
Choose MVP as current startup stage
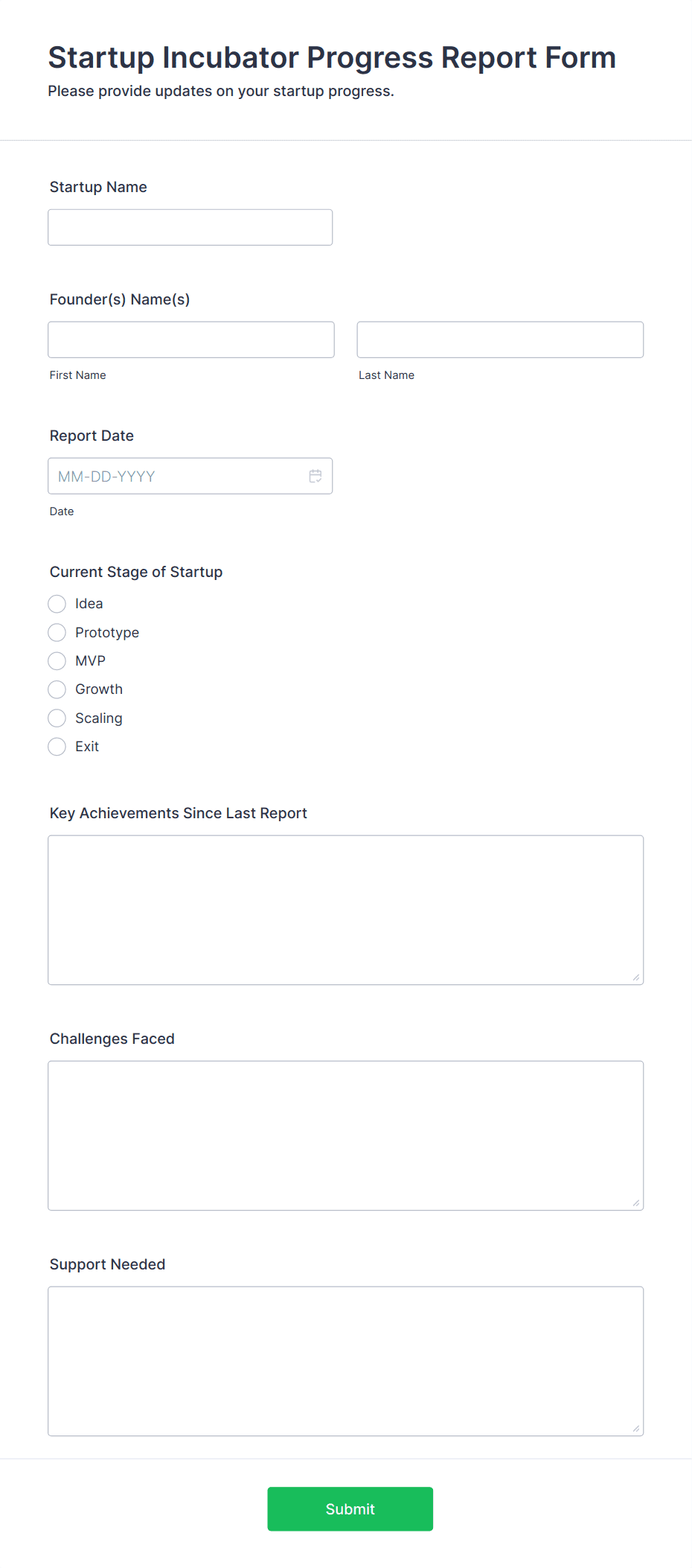coord(57,661)
